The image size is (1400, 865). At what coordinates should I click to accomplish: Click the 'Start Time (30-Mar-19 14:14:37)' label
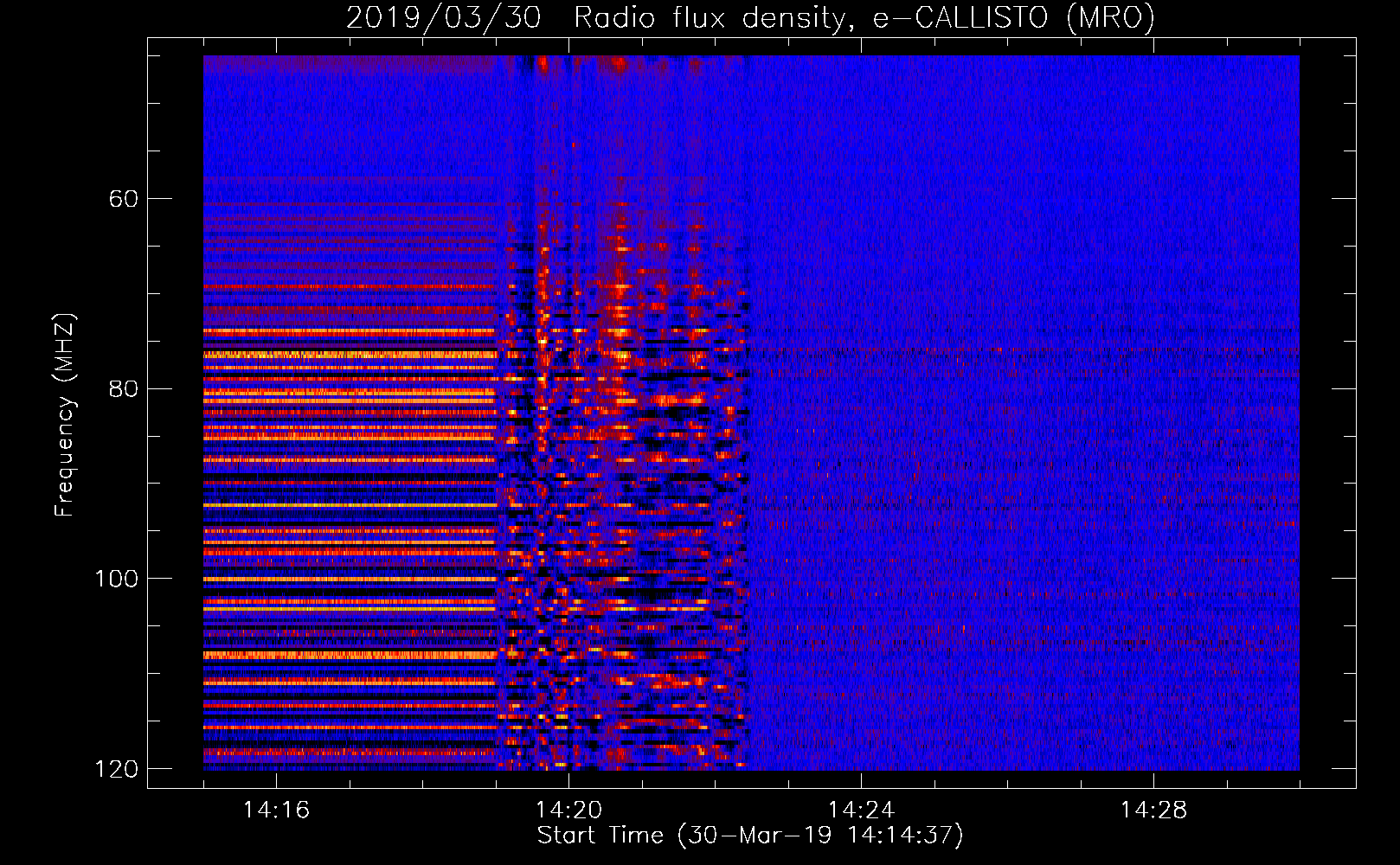pyautogui.click(x=750, y=836)
